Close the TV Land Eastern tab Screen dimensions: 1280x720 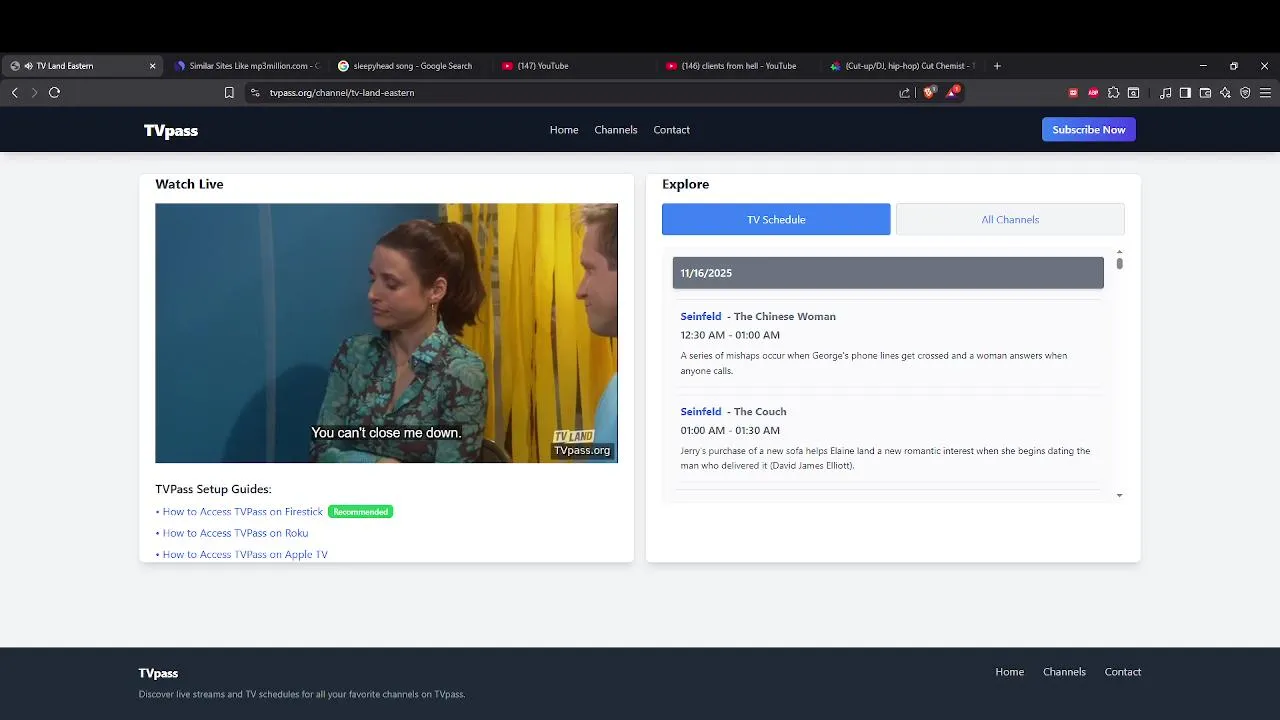tap(152, 66)
